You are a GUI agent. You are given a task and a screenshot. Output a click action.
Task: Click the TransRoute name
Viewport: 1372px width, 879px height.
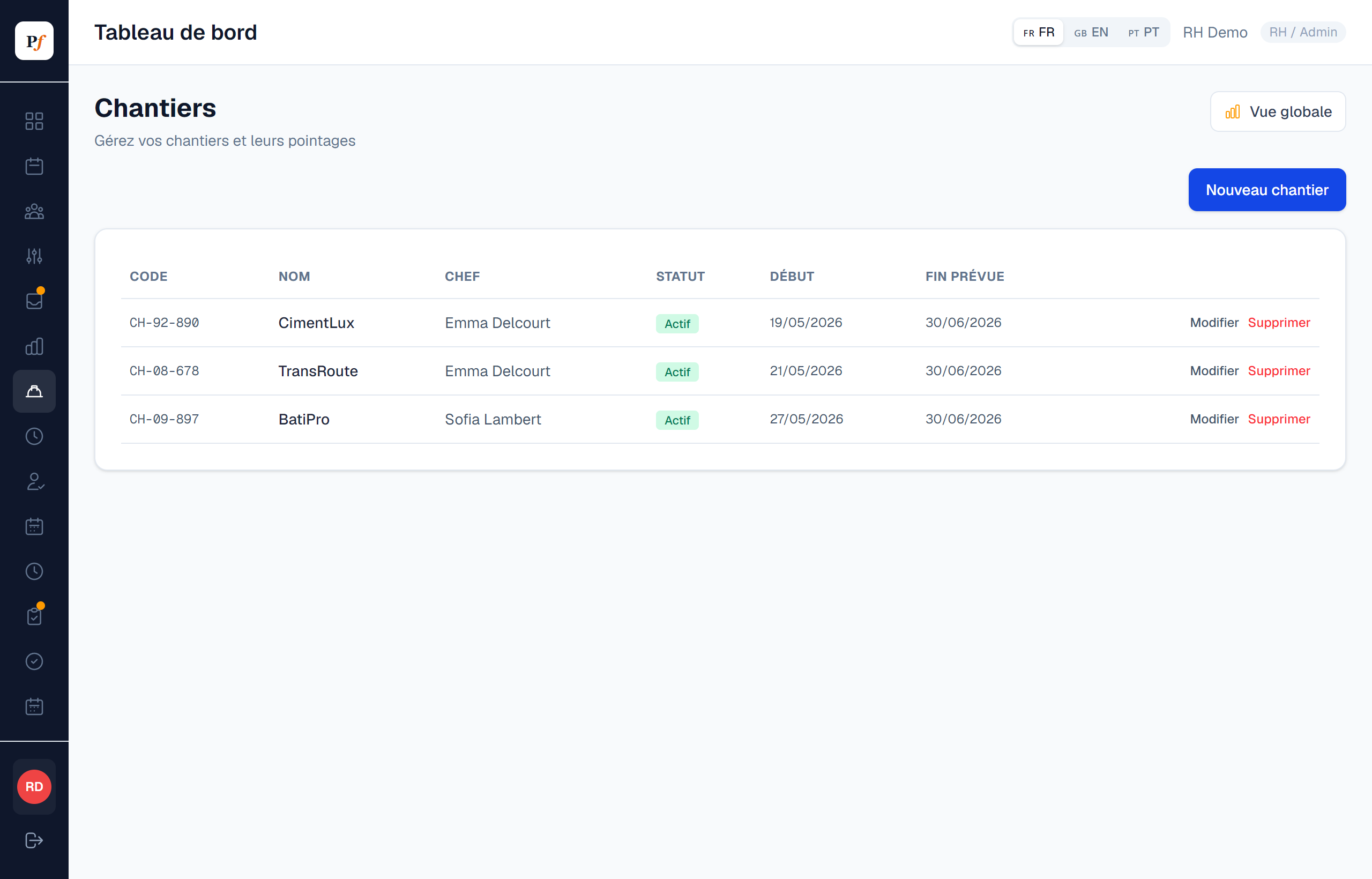click(x=318, y=371)
